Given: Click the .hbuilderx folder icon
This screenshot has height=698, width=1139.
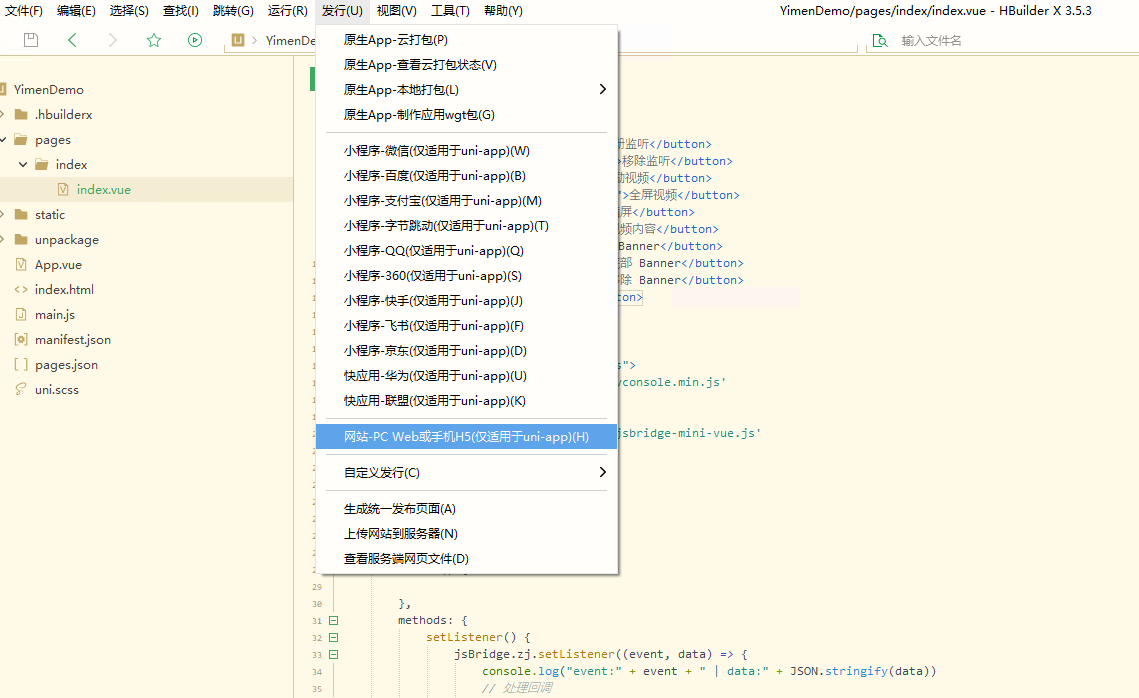Looking at the screenshot, I should pos(21,114).
